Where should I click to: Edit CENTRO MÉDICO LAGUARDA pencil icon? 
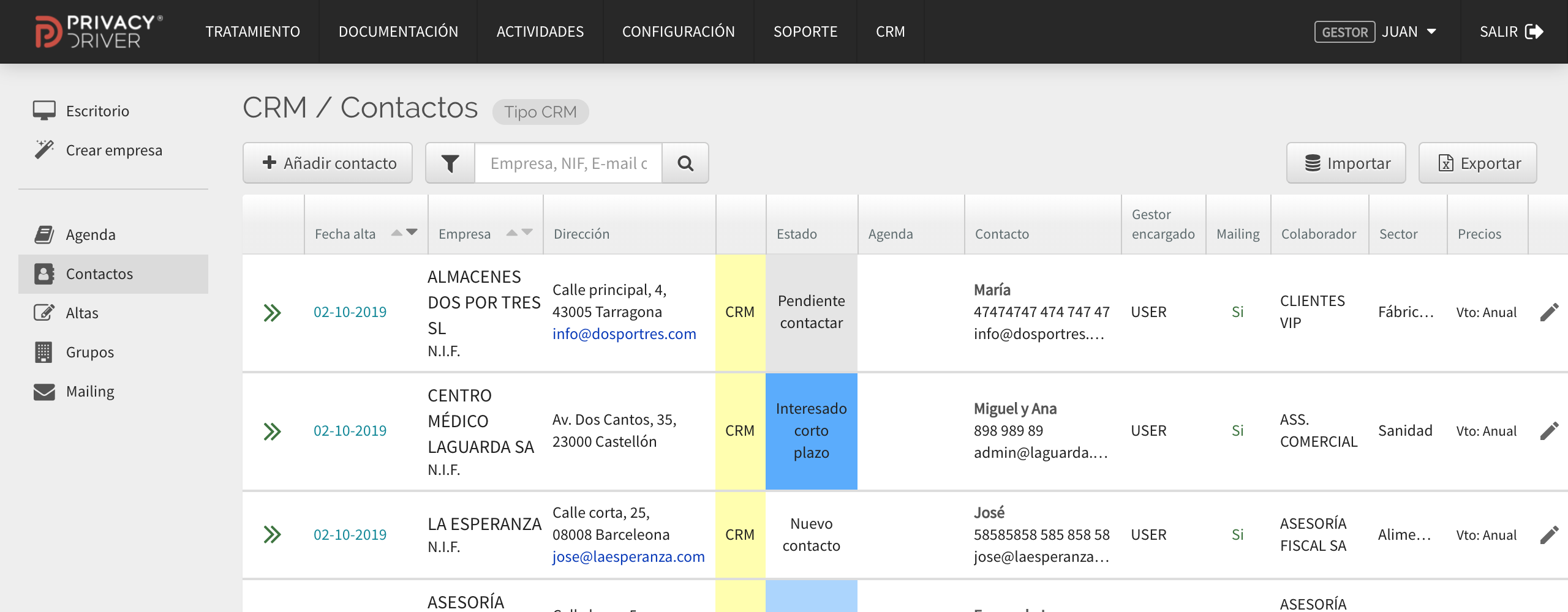(1549, 431)
